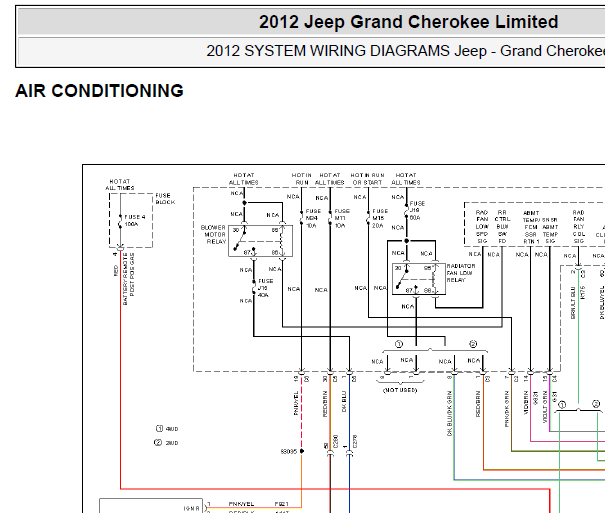The height and width of the screenshot is (513, 605).
Task: Select the "AMBT TEMP/FCM SSR RTN 1" pin label
Action: pos(531,227)
